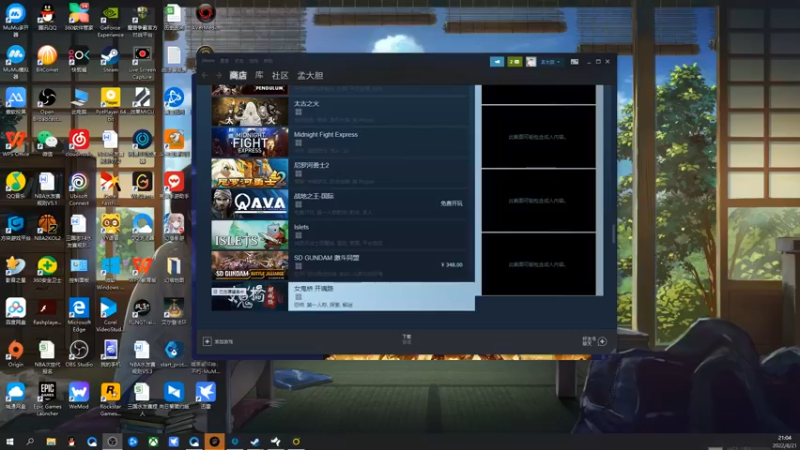Open the 百度网盘 desktop shortcut
The width and height of the screenshot is (800, 450).
click(x=15, y=312)
